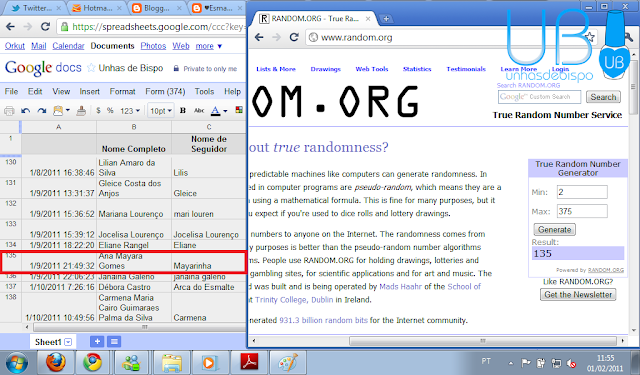This screenshot has height=375, width=640.
Task: Open the Testimonials link on RANDOM.ORG
Action: click(466, 69)
